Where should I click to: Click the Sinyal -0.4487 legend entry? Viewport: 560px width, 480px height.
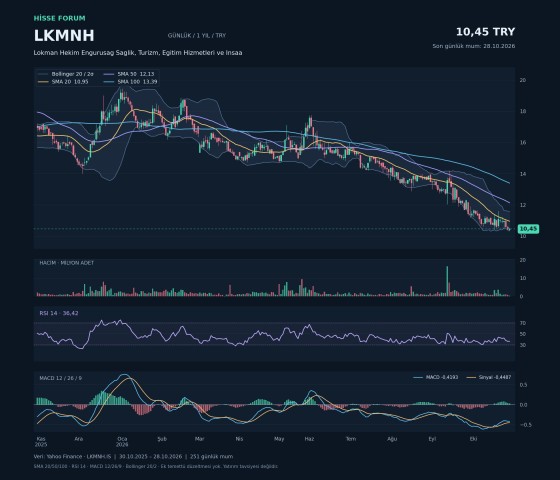[489, 377]
